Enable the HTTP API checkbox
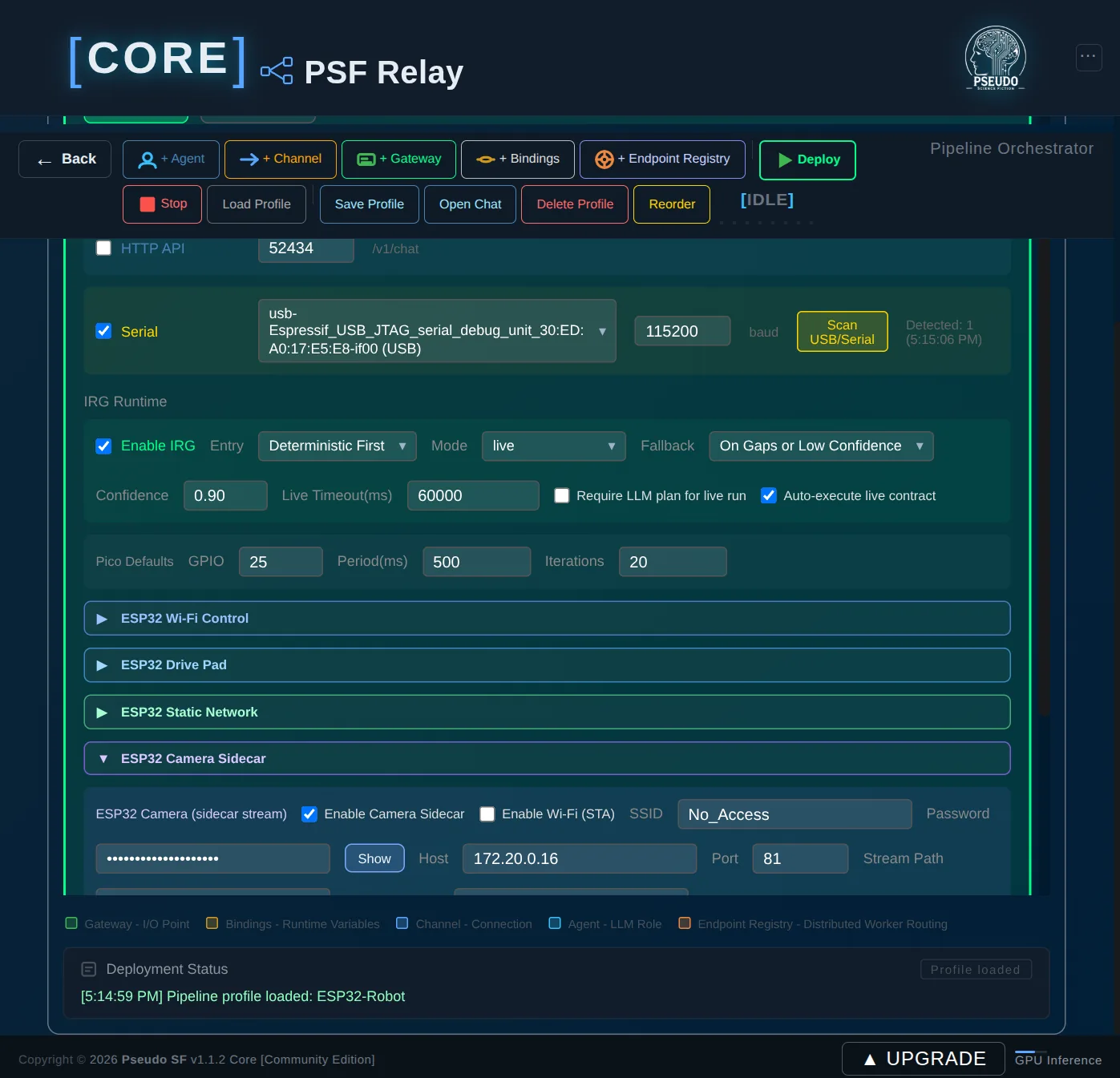 [x=103, y=248]
